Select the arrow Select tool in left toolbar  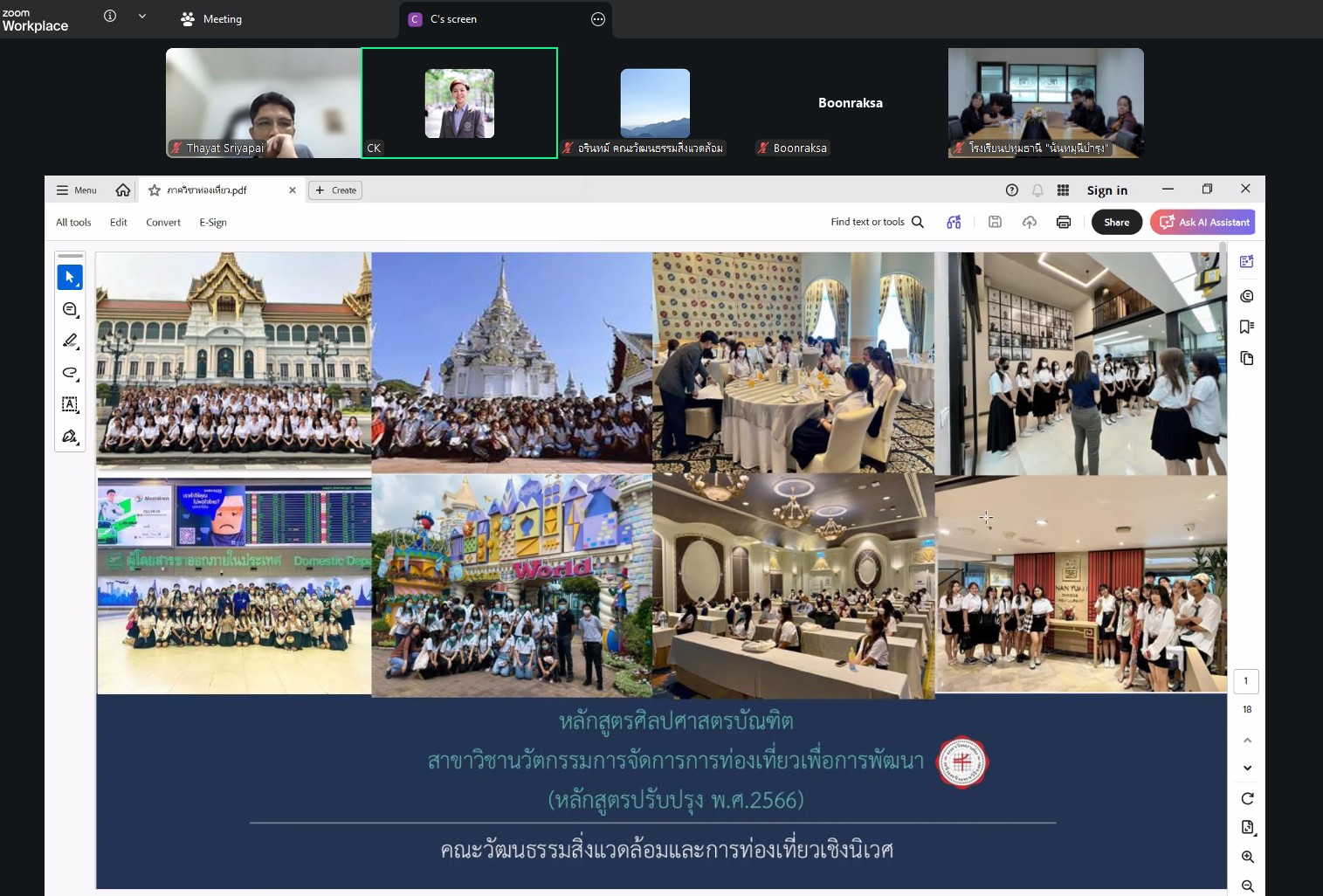70,277
